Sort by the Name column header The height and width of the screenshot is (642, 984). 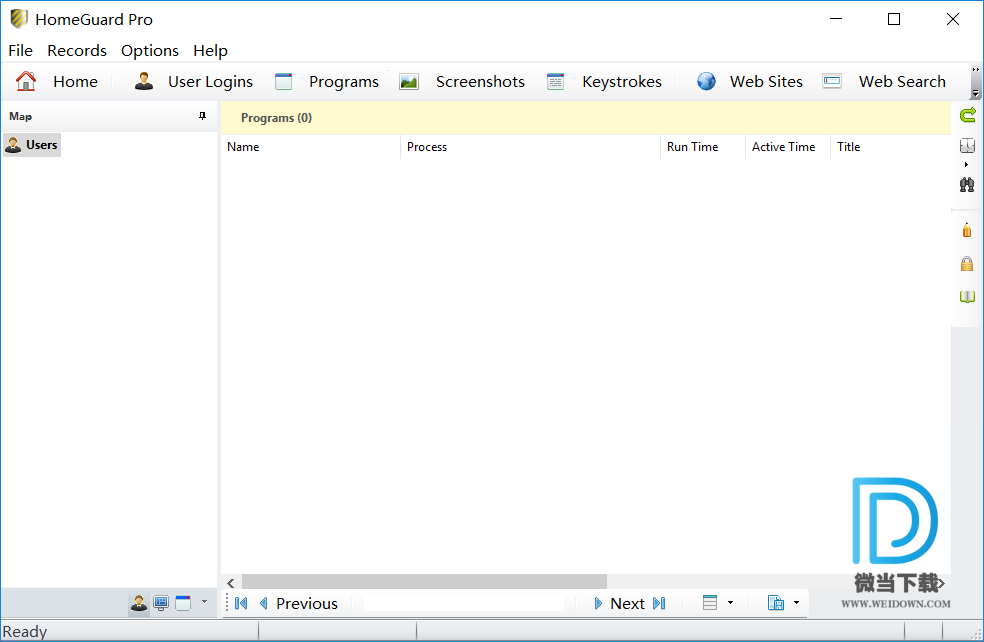[311, 147]
